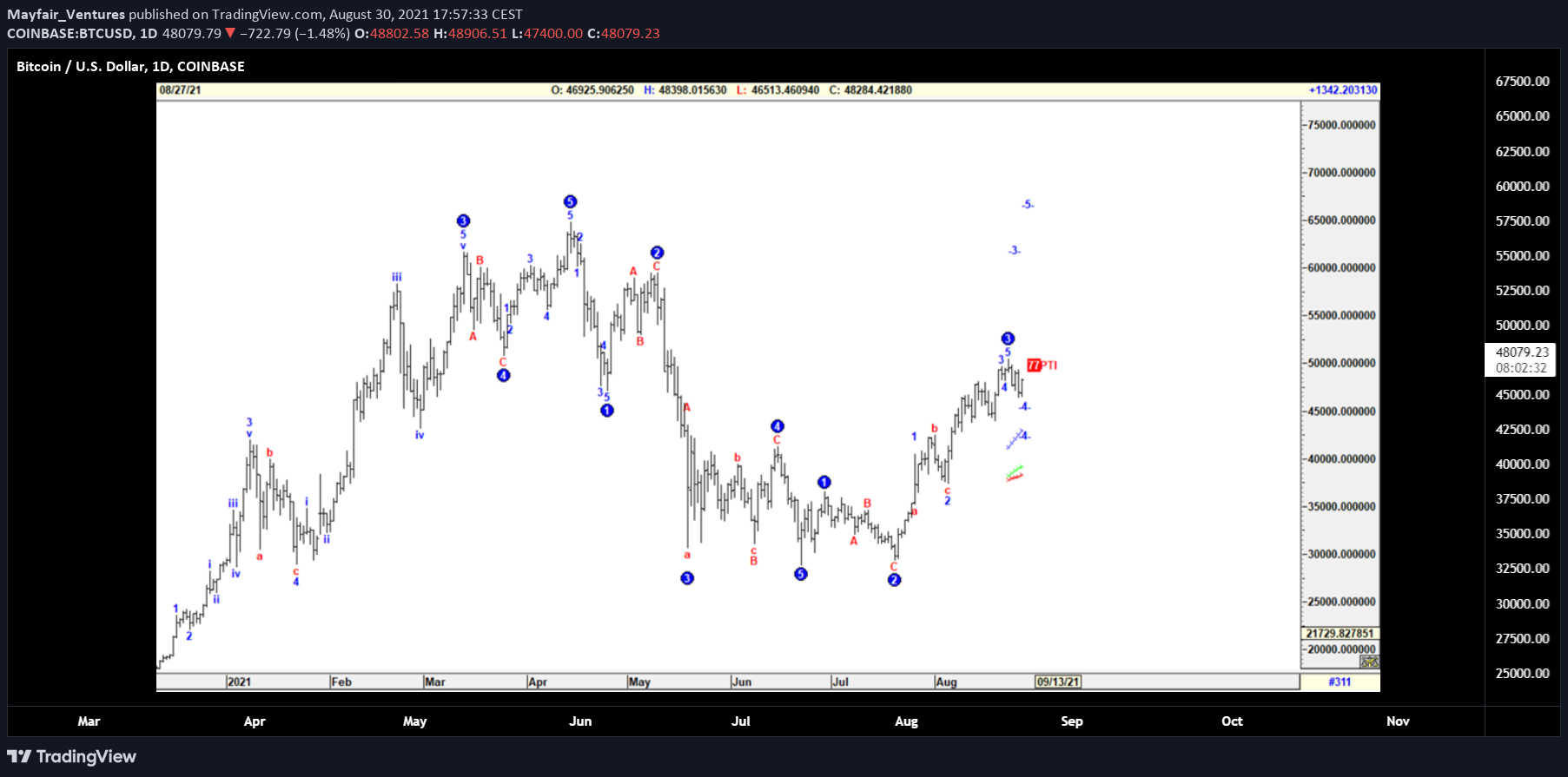Click the small binoculars icon on embedded chart
Image resolution: width=1568 pixels, height=777 pixels.
[x=1369, y=662]
